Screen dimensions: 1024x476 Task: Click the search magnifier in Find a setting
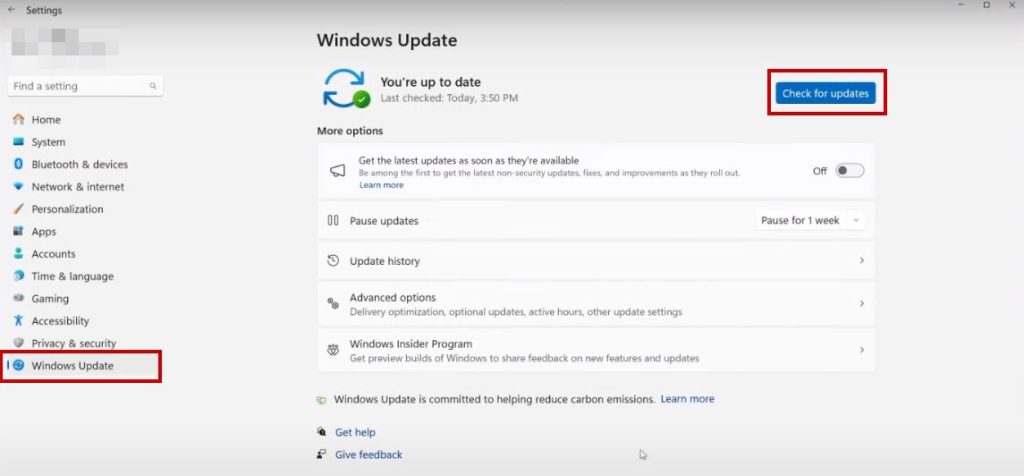point(153,86)
